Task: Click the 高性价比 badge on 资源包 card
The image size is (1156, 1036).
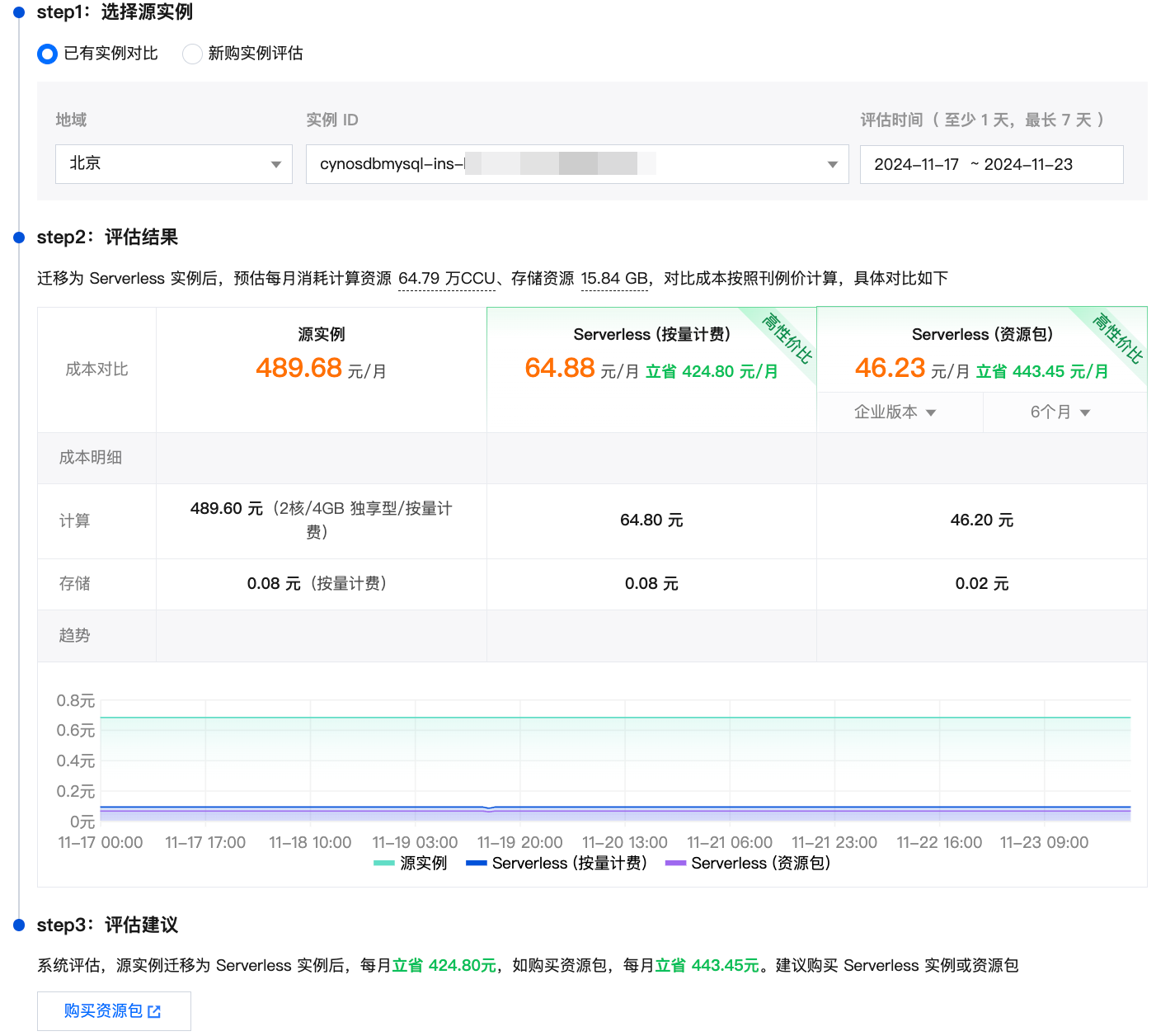Action: coord(1116,338)
